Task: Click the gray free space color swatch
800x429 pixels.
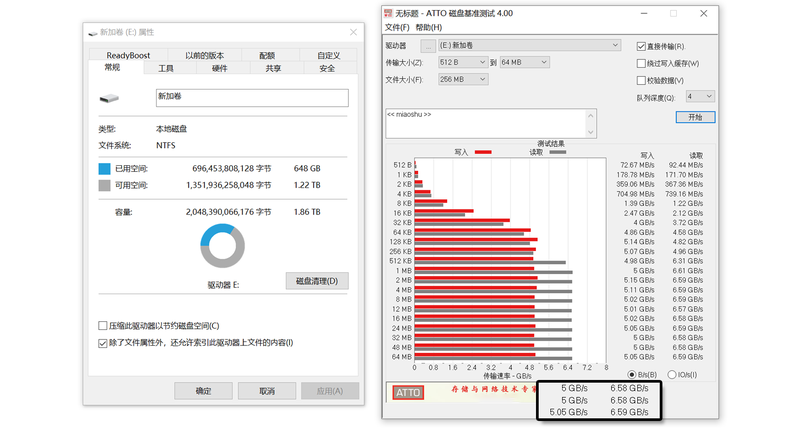Action: tap(105, 185)
